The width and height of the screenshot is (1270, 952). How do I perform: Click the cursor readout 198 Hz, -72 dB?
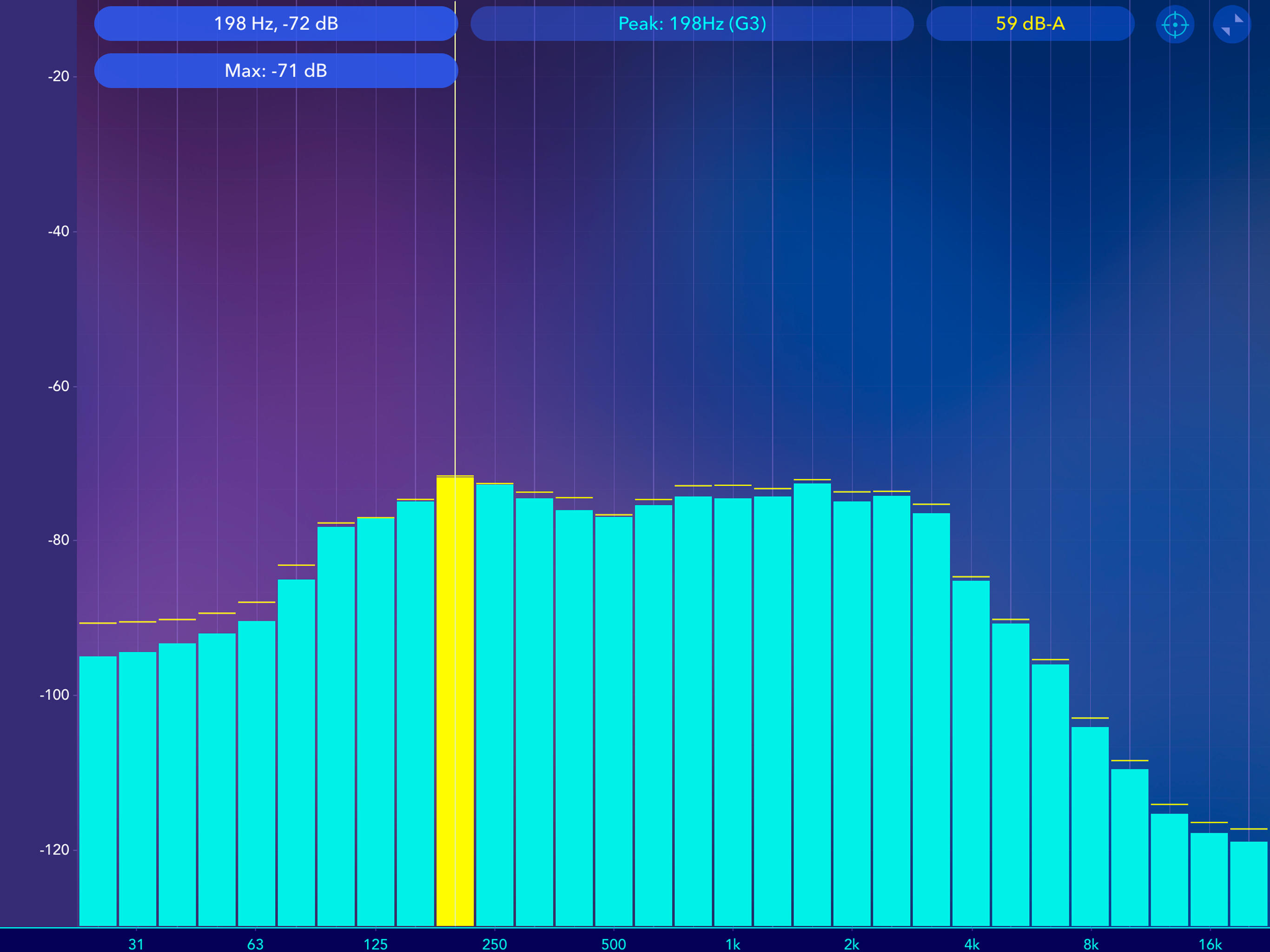tap(276, 24)
